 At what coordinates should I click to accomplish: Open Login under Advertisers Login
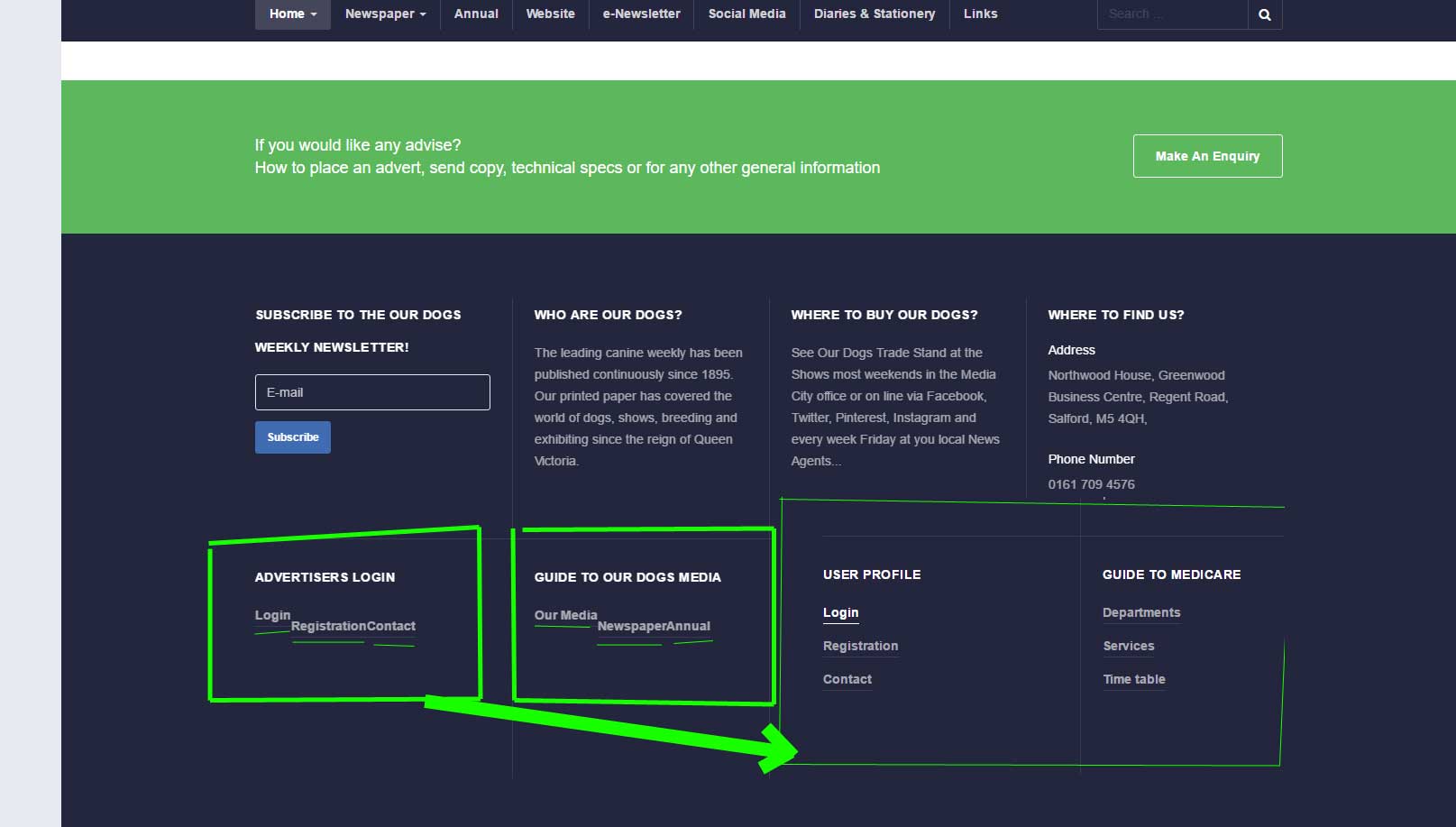[x=272, y=615]
